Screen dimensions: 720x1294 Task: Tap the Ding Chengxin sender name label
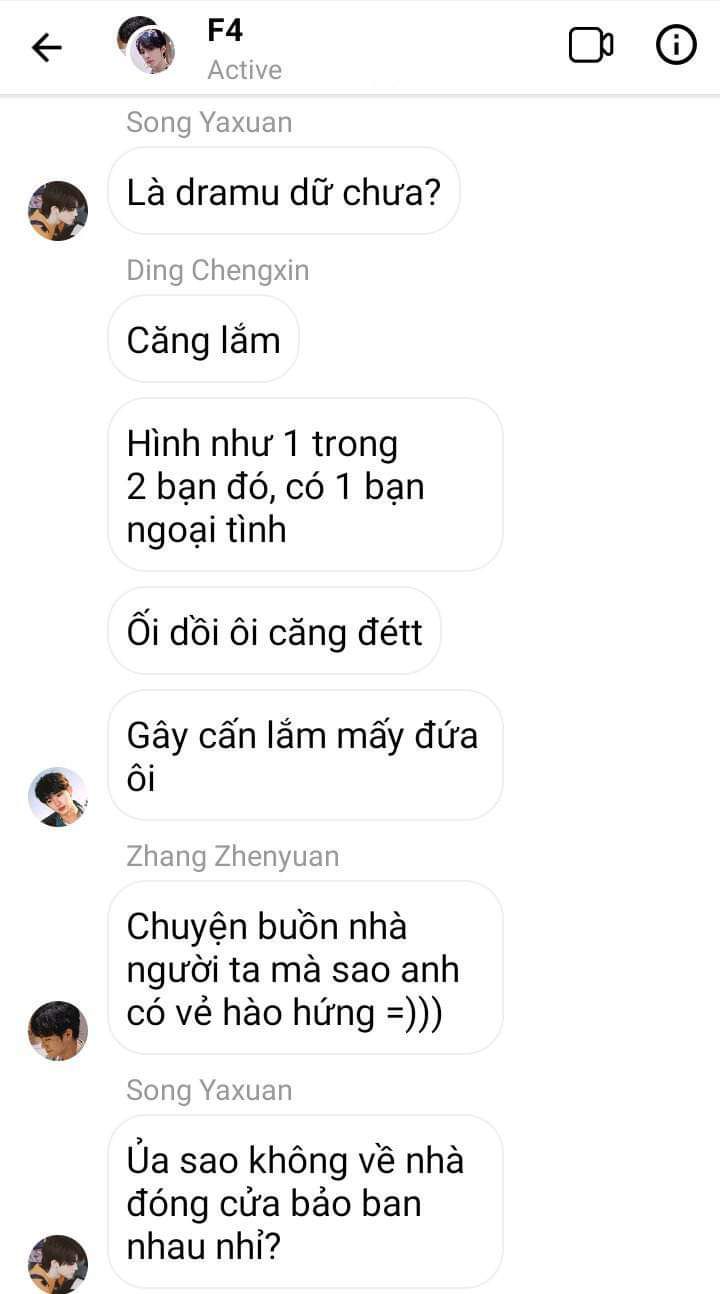[218, 271]
